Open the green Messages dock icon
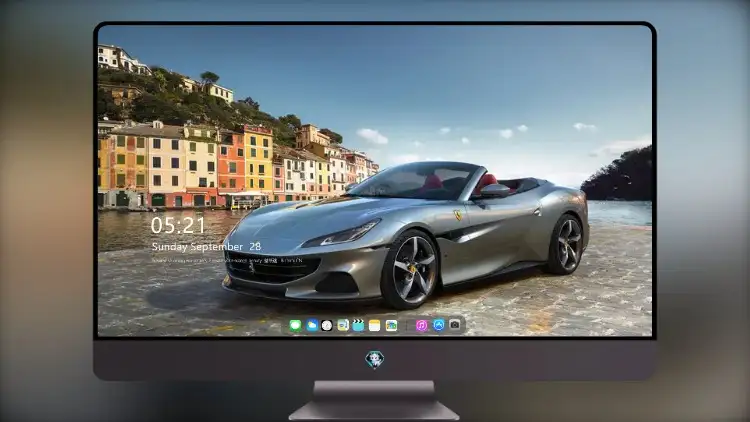The image size is (750, 422). click(x=296, y=326)
